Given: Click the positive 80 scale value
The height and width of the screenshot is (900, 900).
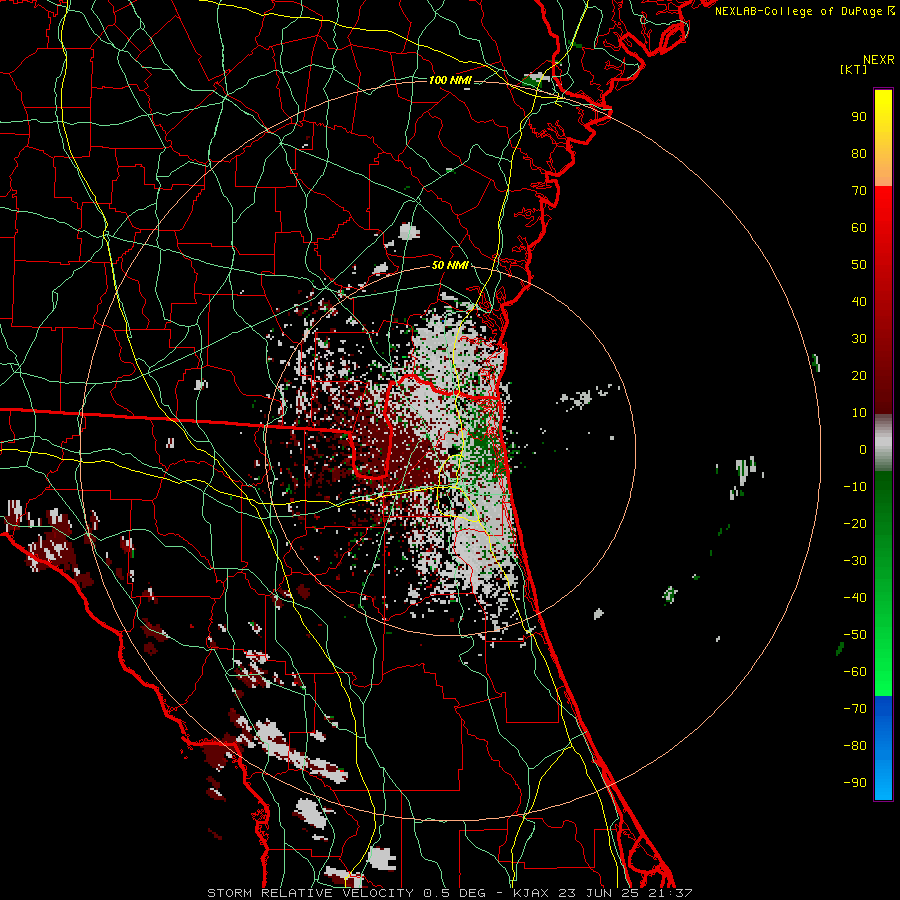Looking at the screenshot, I should coord(859,153).
